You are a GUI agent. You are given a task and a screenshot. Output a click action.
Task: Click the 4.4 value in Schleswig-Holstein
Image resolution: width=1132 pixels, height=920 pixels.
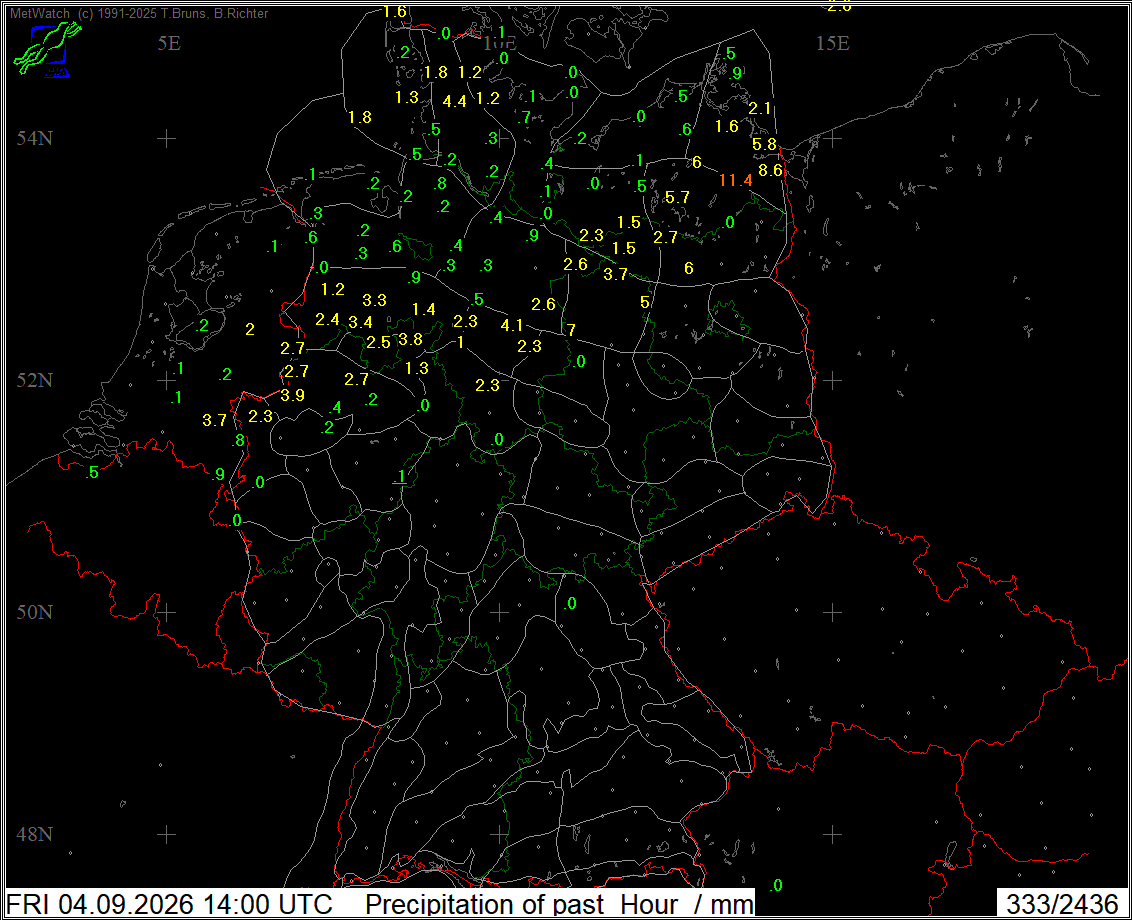pyautogui.click(x=454, y=102)
